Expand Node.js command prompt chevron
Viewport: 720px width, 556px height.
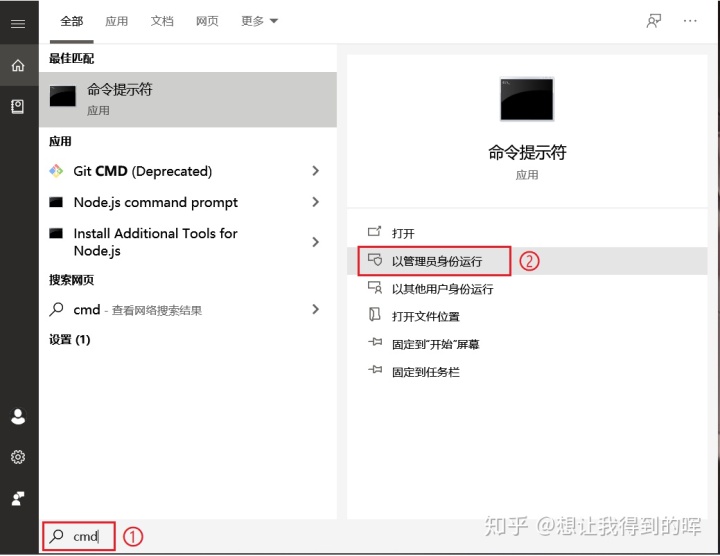pos(315,202)
